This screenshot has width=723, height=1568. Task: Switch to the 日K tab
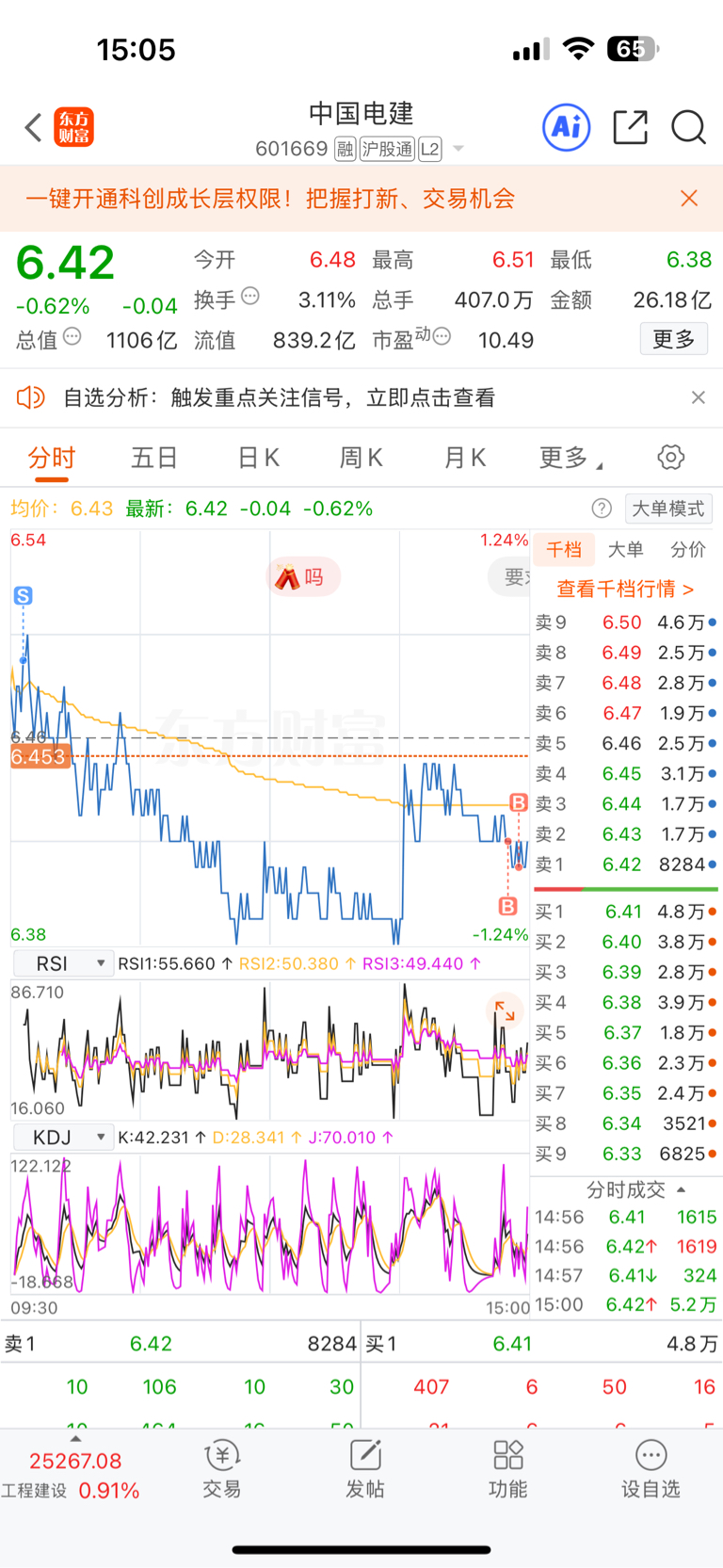coord(258,459)
